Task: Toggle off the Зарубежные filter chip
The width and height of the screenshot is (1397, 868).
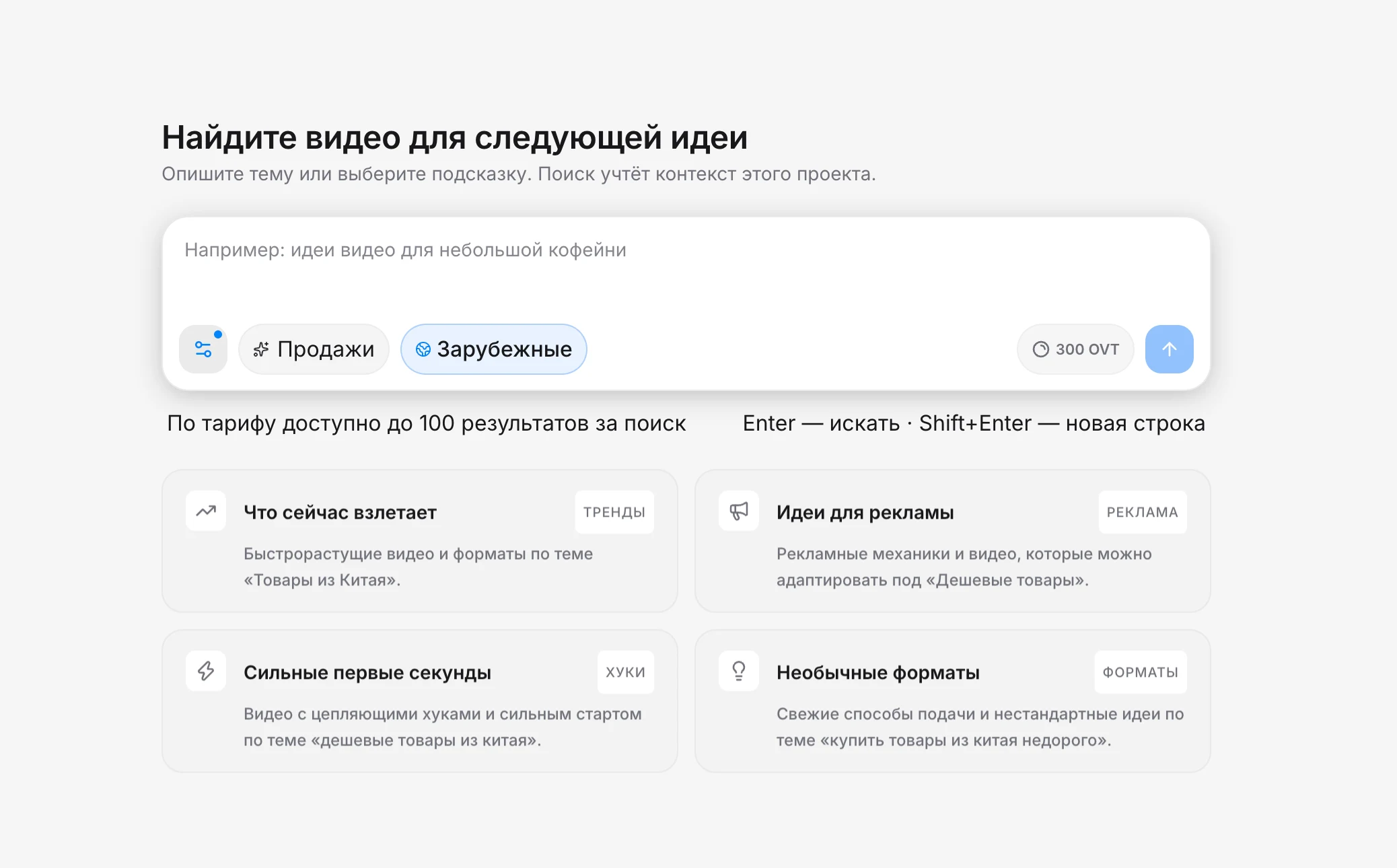Action: tap(494, 349)
